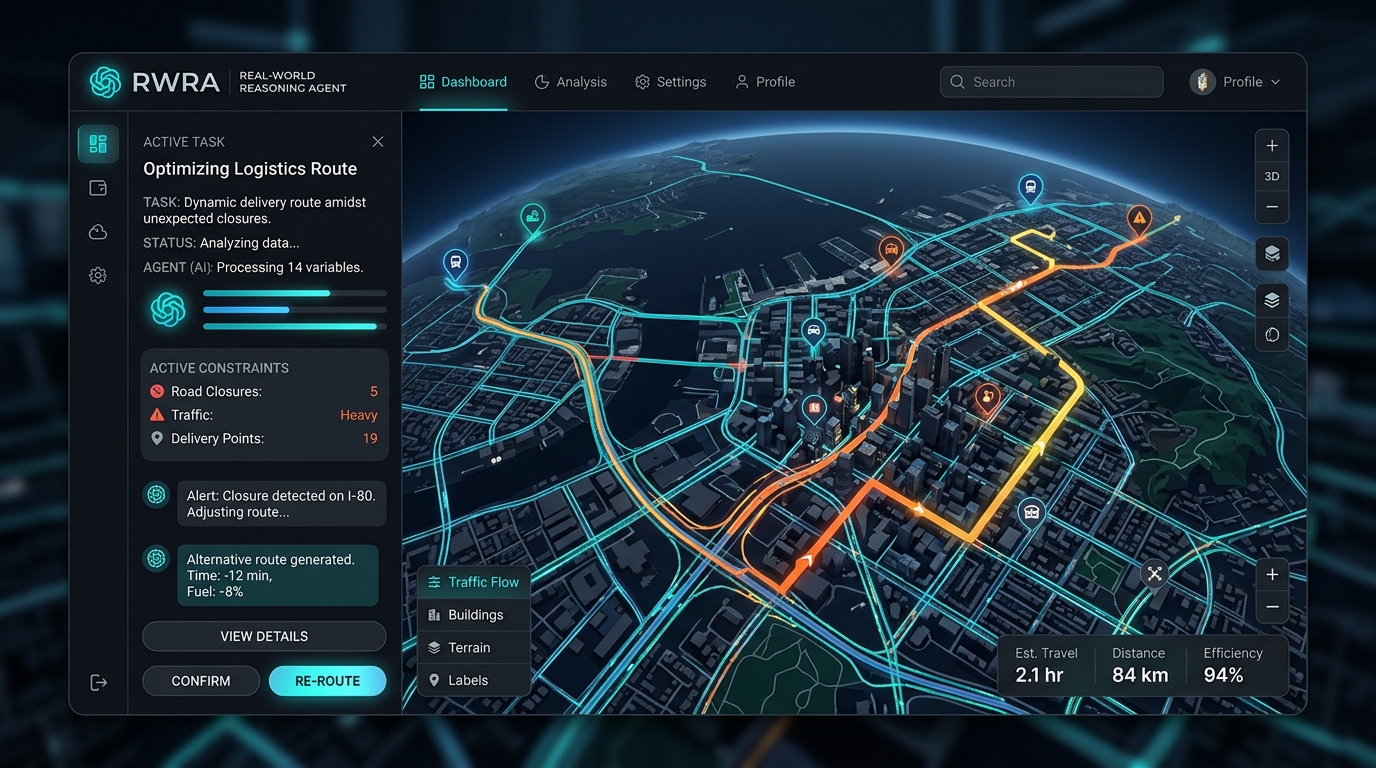1376x768 pixels.
Task: Open the wallet icon in sidebar
Action: [98, 188]
